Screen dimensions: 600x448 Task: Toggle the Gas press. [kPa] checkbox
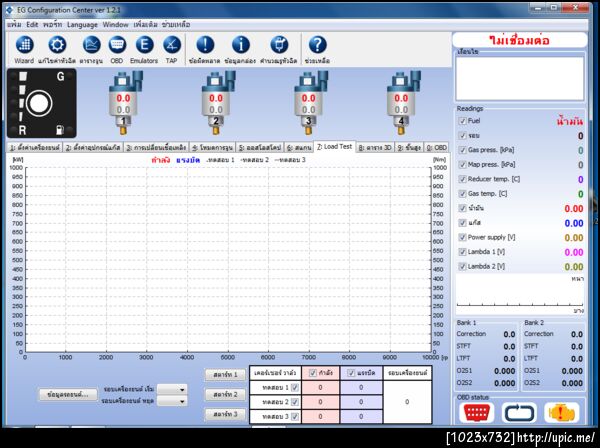coord(462,150)
